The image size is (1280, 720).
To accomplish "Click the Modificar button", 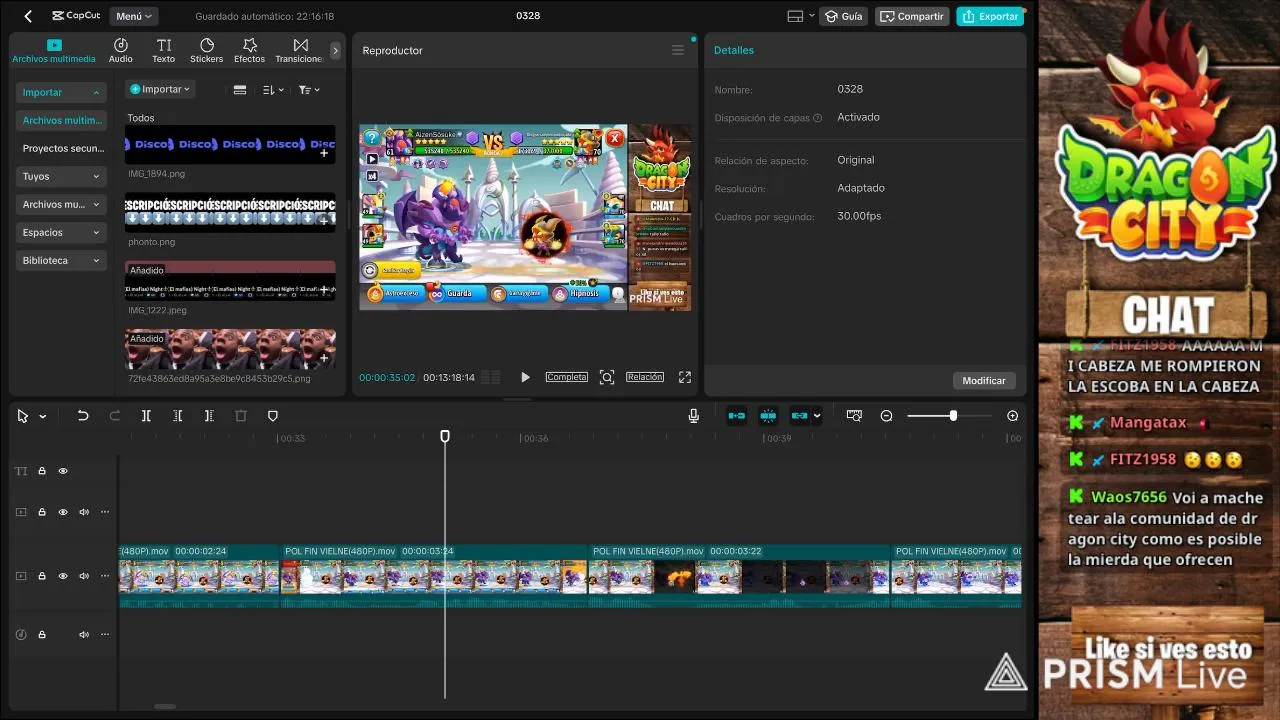I will [984, 380].
